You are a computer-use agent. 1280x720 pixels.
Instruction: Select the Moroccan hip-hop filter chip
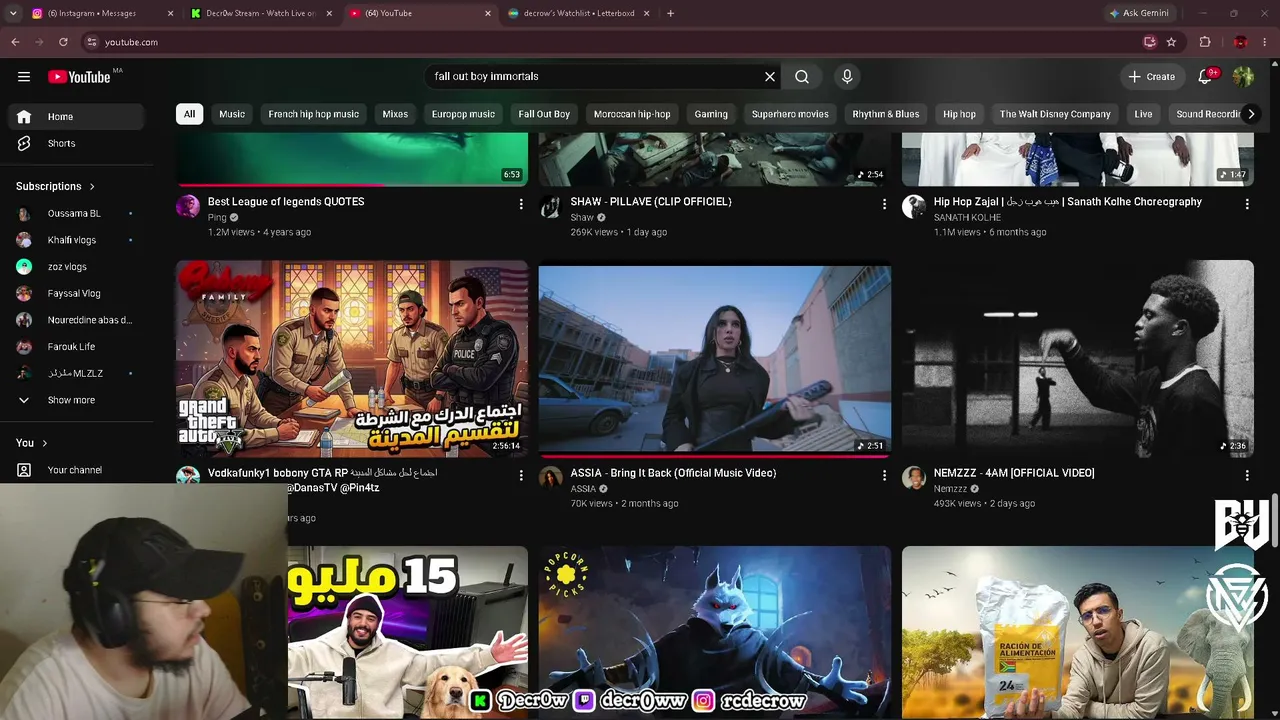[x=632, y=114]
